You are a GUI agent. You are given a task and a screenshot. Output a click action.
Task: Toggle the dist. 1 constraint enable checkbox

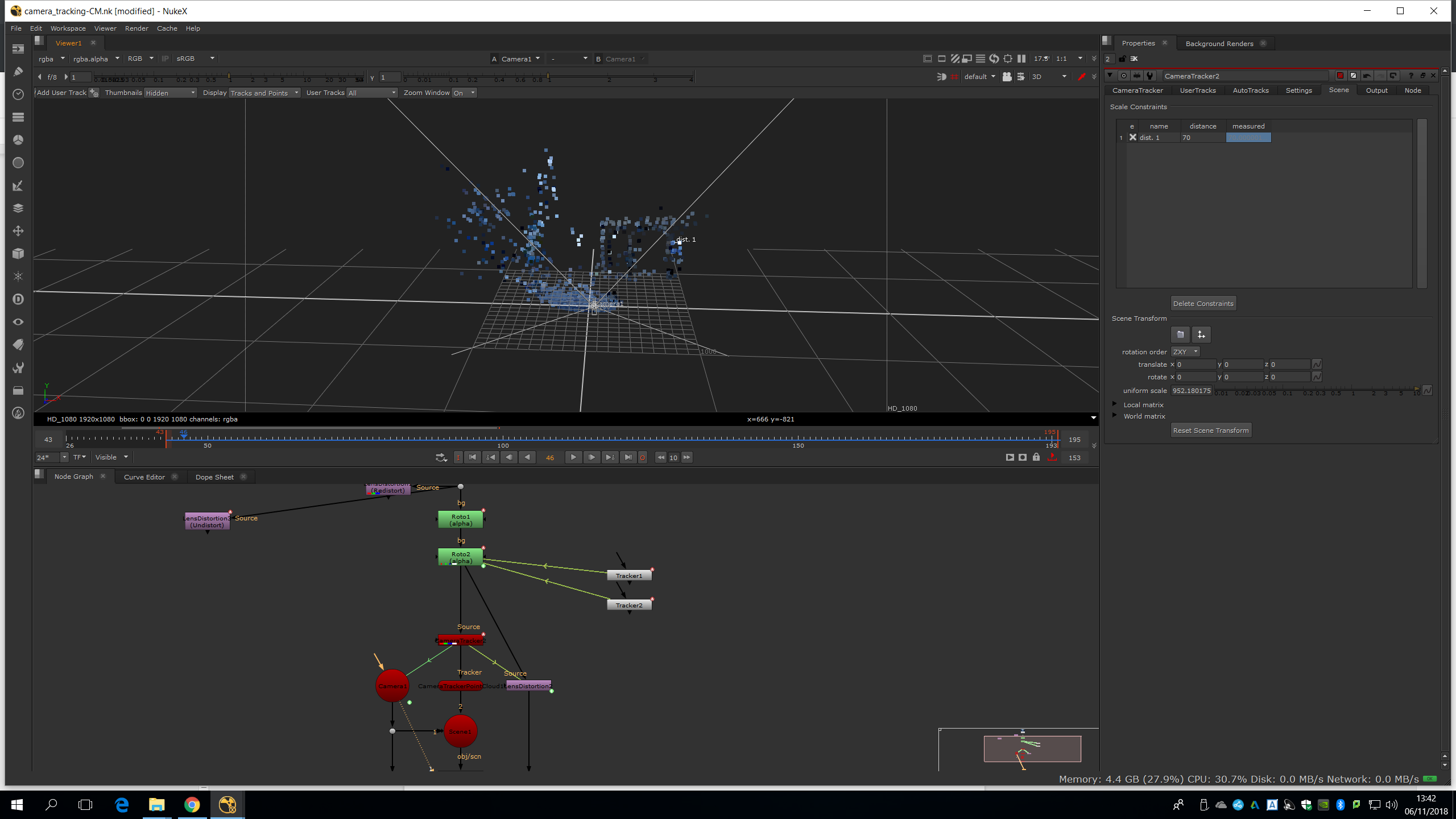pyautogui.click(x=1132, y=138)
